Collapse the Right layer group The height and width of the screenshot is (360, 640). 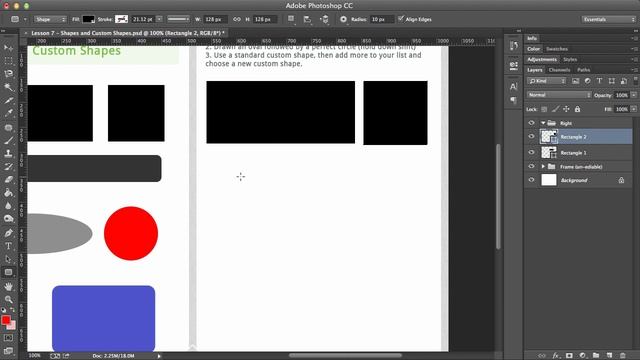[543, 123]
